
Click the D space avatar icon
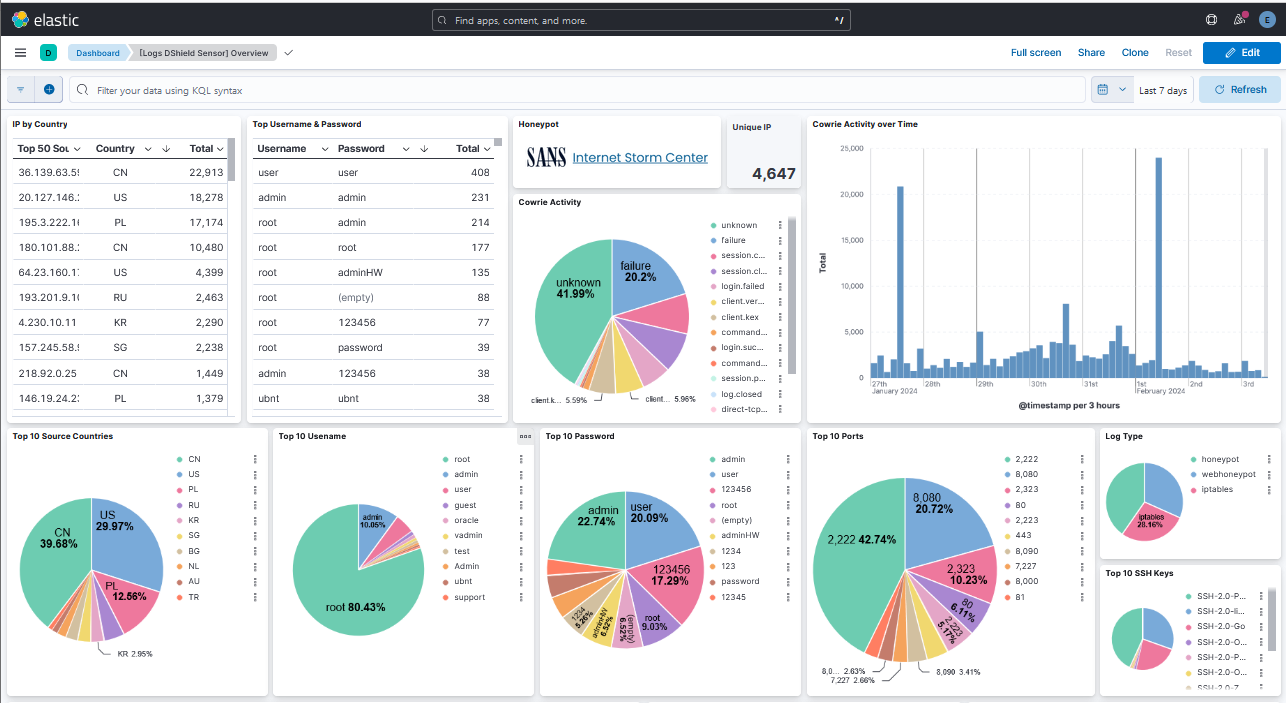[48, 53]
